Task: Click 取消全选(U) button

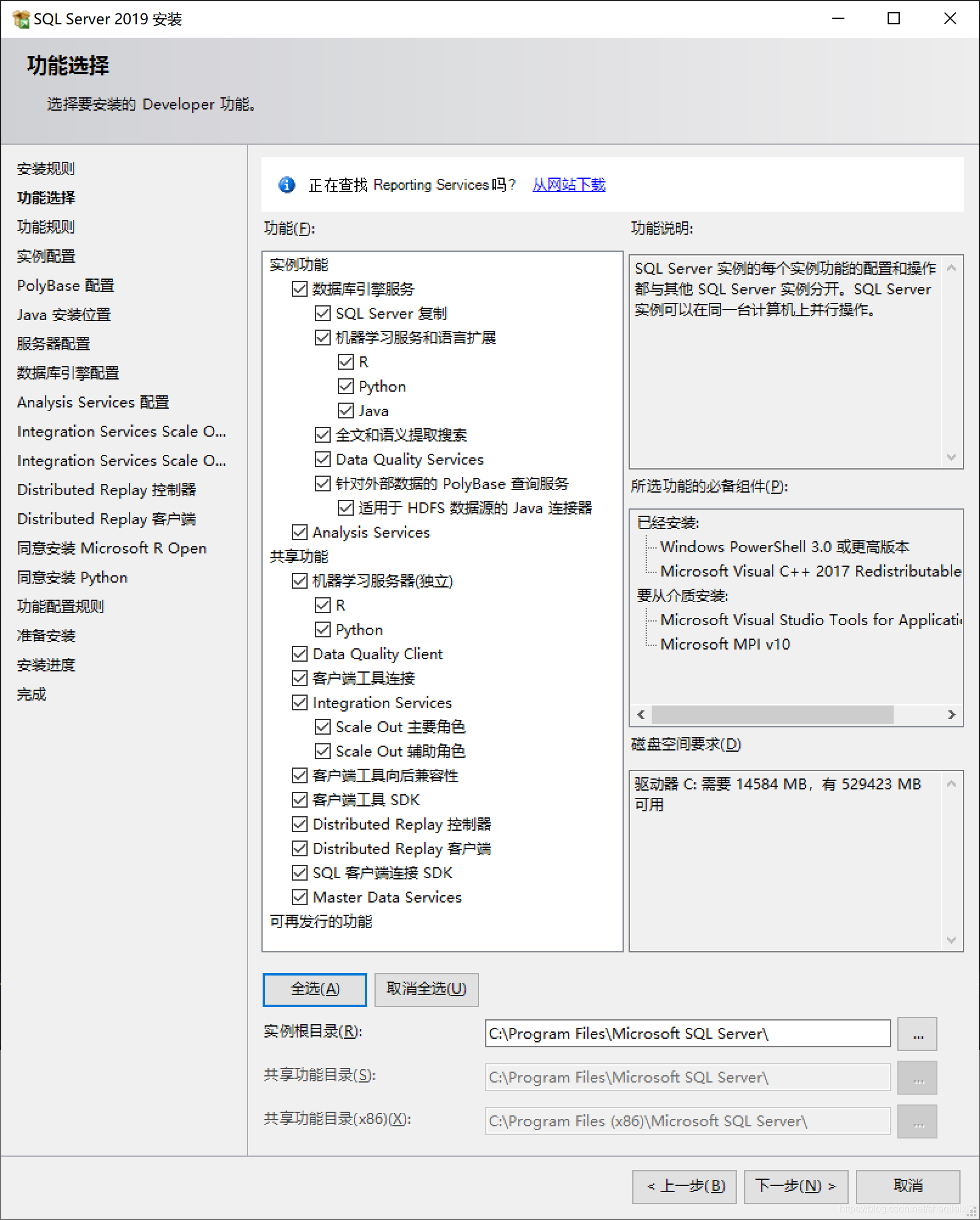Action: [426, 990]
